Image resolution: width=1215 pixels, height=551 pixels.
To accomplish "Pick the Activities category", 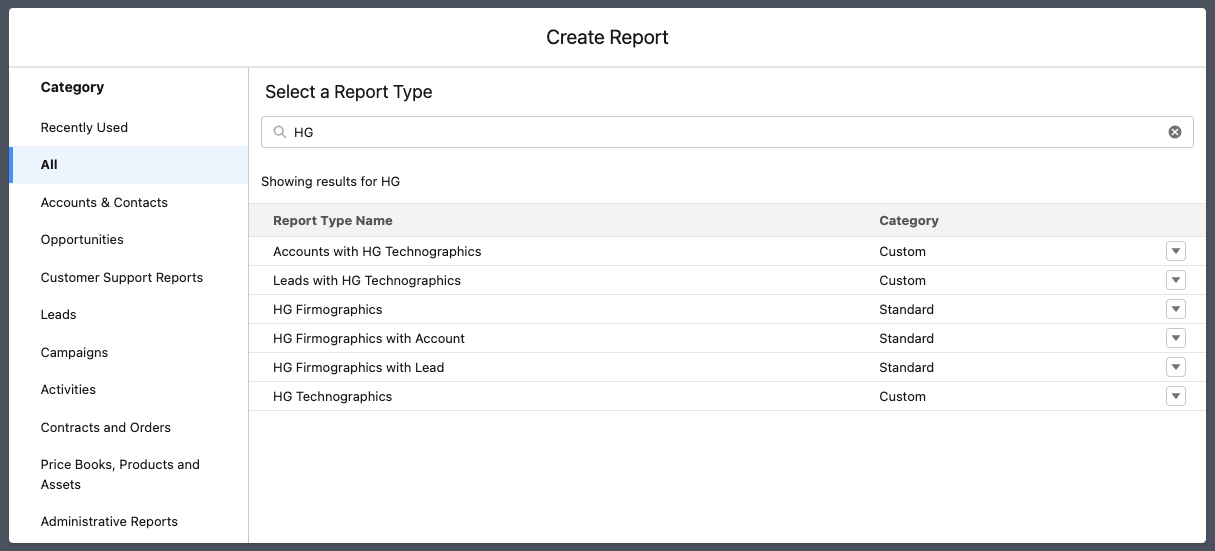I will (x=68, y=390).
